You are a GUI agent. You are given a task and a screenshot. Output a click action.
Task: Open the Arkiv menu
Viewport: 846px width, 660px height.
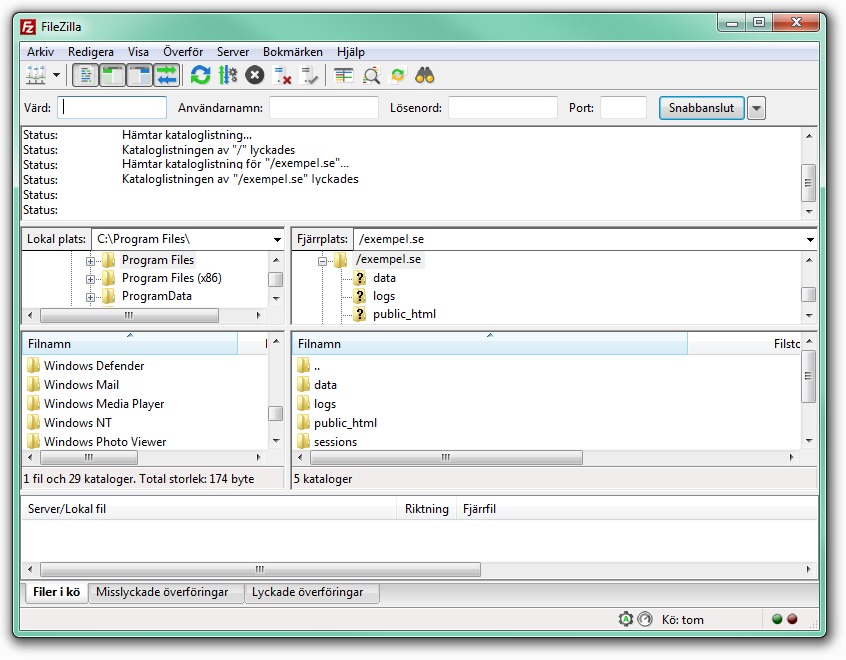pyautogui.click(x=40, y=52)
